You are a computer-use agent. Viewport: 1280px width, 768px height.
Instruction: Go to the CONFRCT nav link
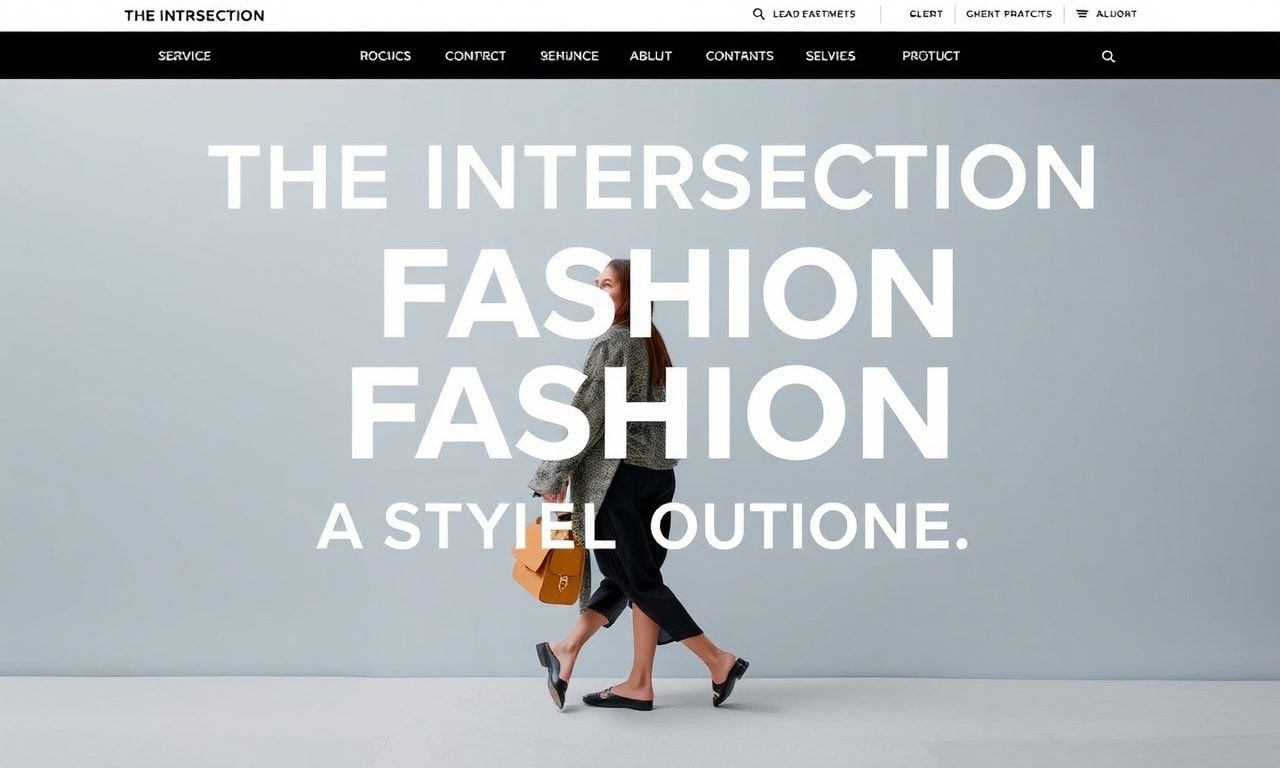pyautogui.click(x=475, y=56)
